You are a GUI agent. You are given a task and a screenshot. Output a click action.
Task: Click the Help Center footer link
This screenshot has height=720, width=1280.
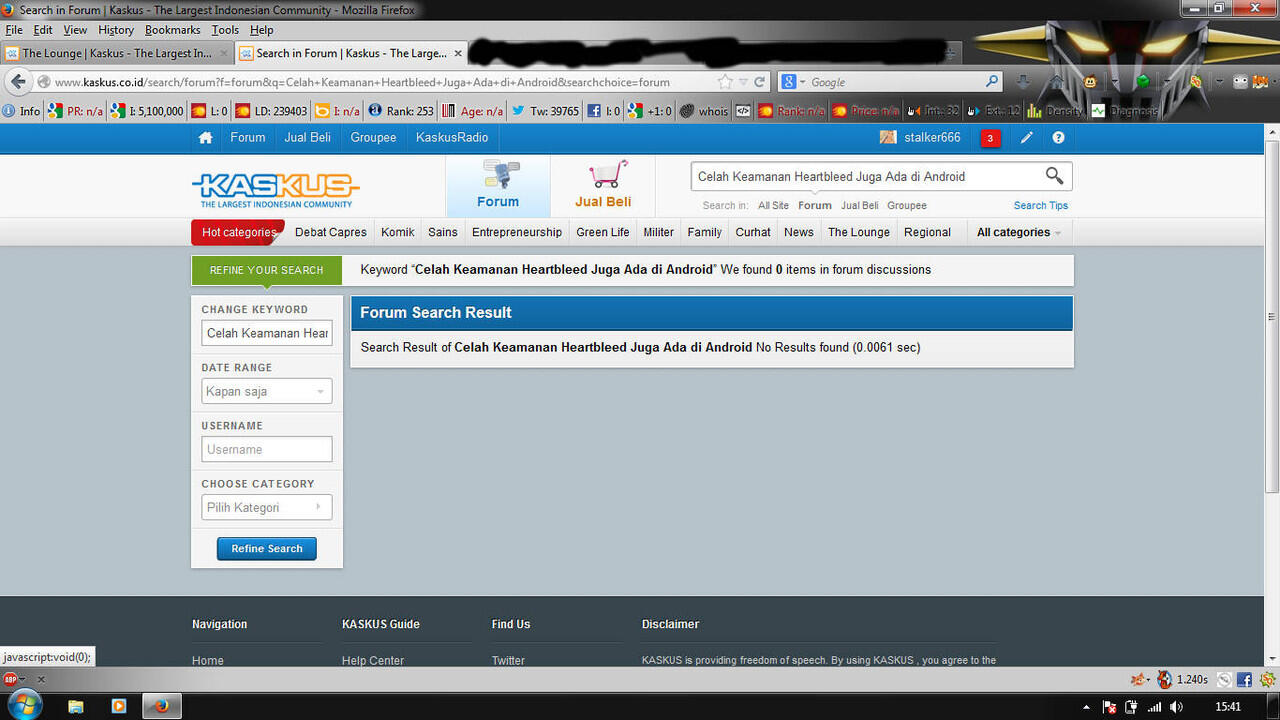373,660
